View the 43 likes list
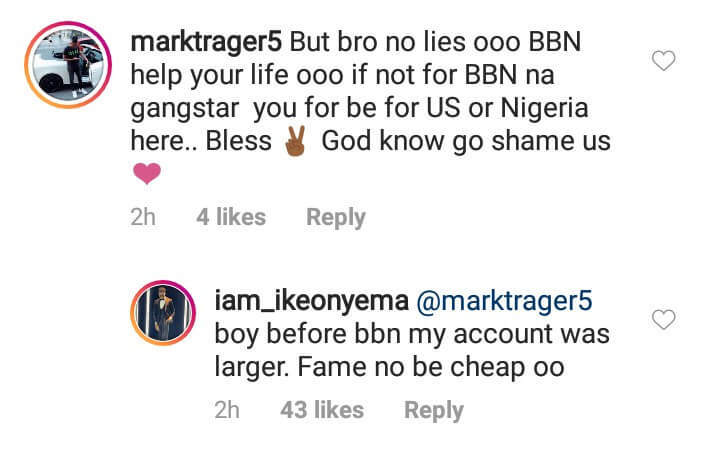 pyautogui.click(x=322, y=410)
